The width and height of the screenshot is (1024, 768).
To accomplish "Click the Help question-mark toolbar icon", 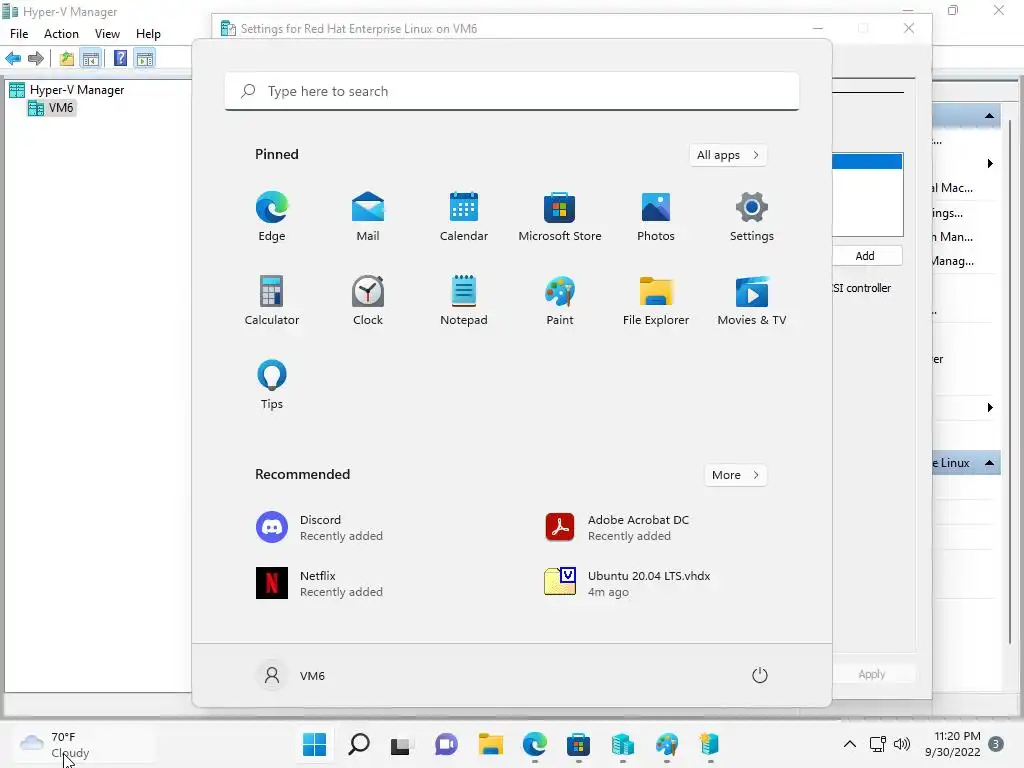I will [120, 59].
